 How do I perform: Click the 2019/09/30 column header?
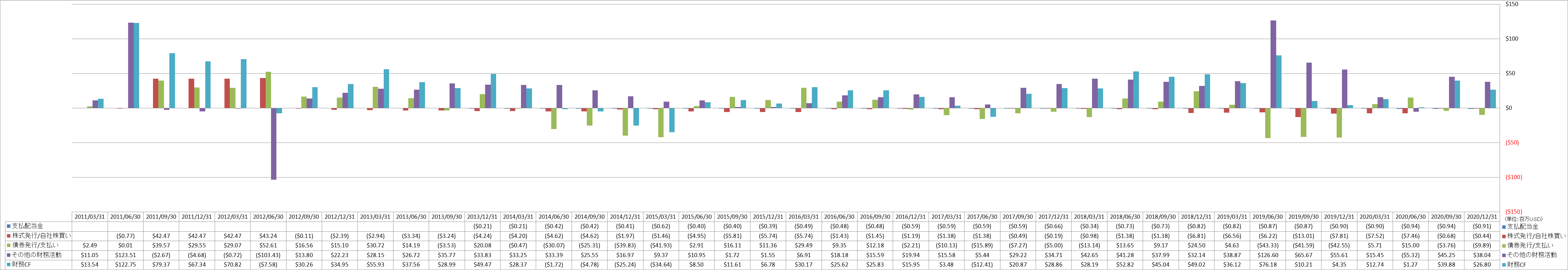click(1303, 217)
